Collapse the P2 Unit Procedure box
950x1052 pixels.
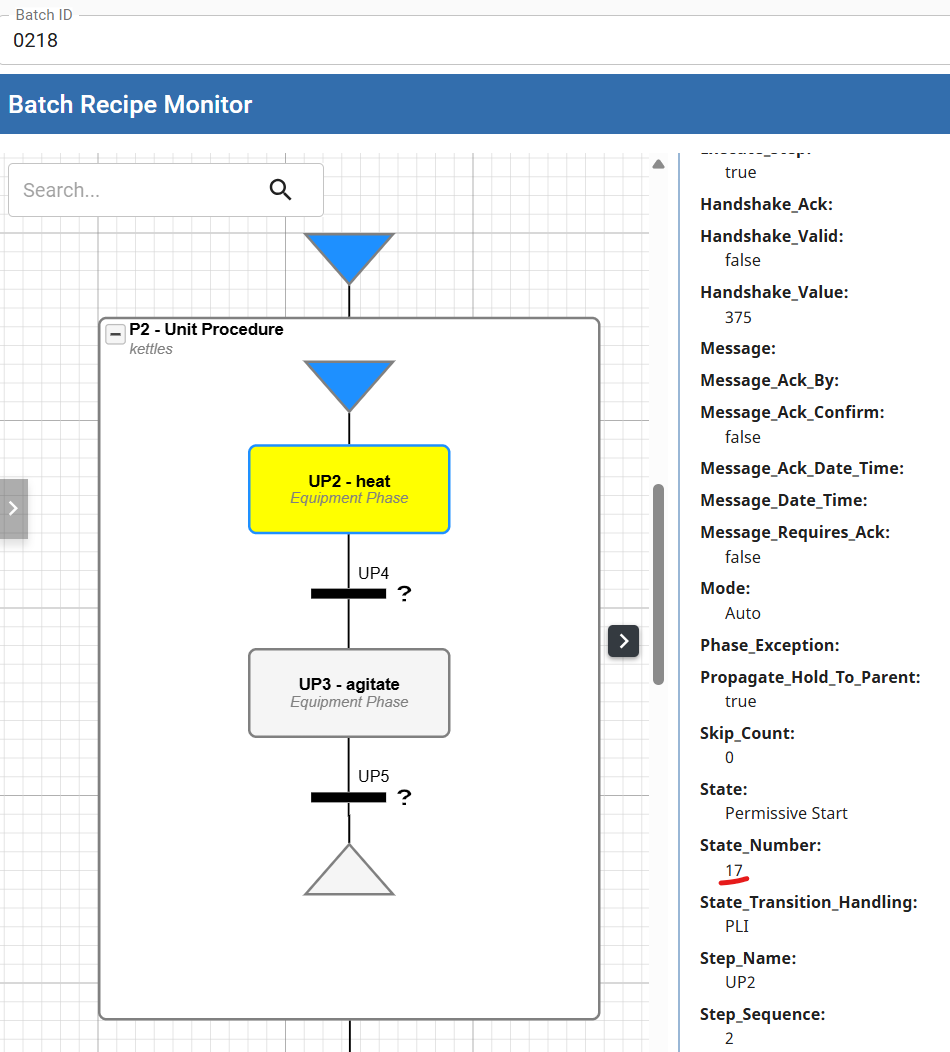coord(116,334)
